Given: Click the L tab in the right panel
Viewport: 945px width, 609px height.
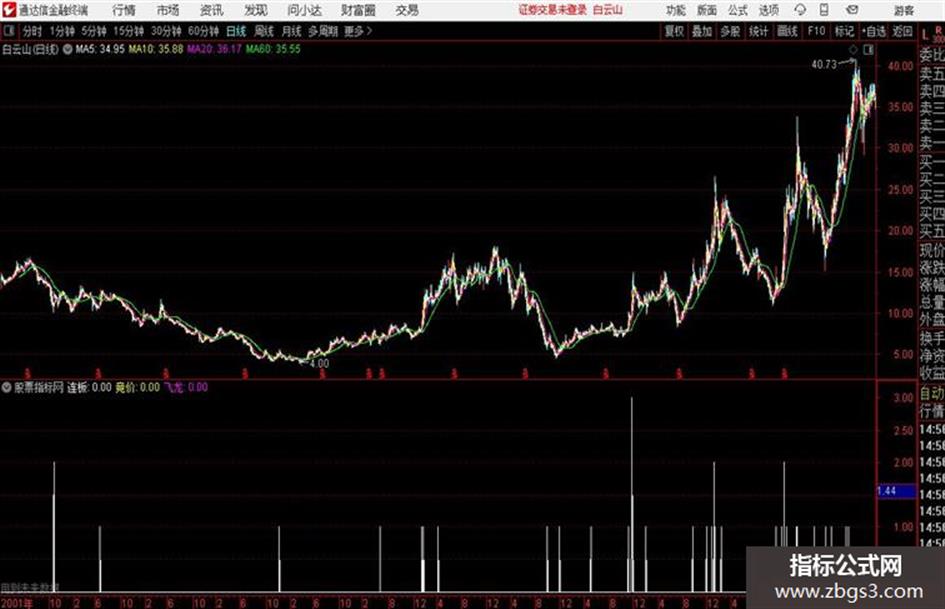Looking at the screenshot, I should pyautogui.click(x=926, y=36).
